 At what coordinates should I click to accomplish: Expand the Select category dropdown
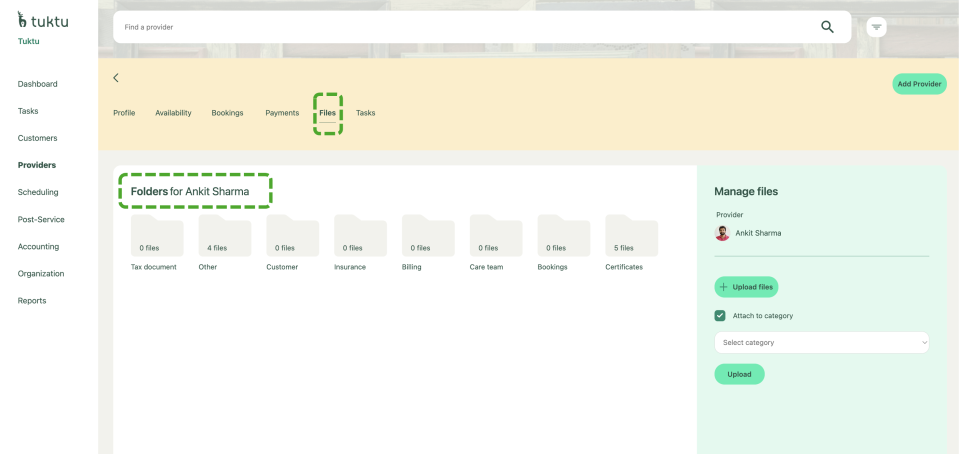click(821, 343)
